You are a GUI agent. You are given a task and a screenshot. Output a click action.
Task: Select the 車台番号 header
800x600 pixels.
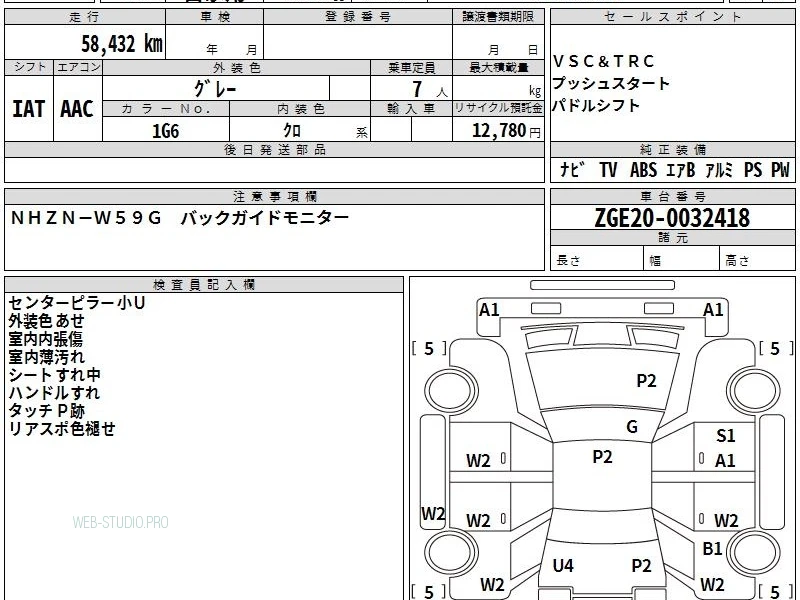[672, 196]
